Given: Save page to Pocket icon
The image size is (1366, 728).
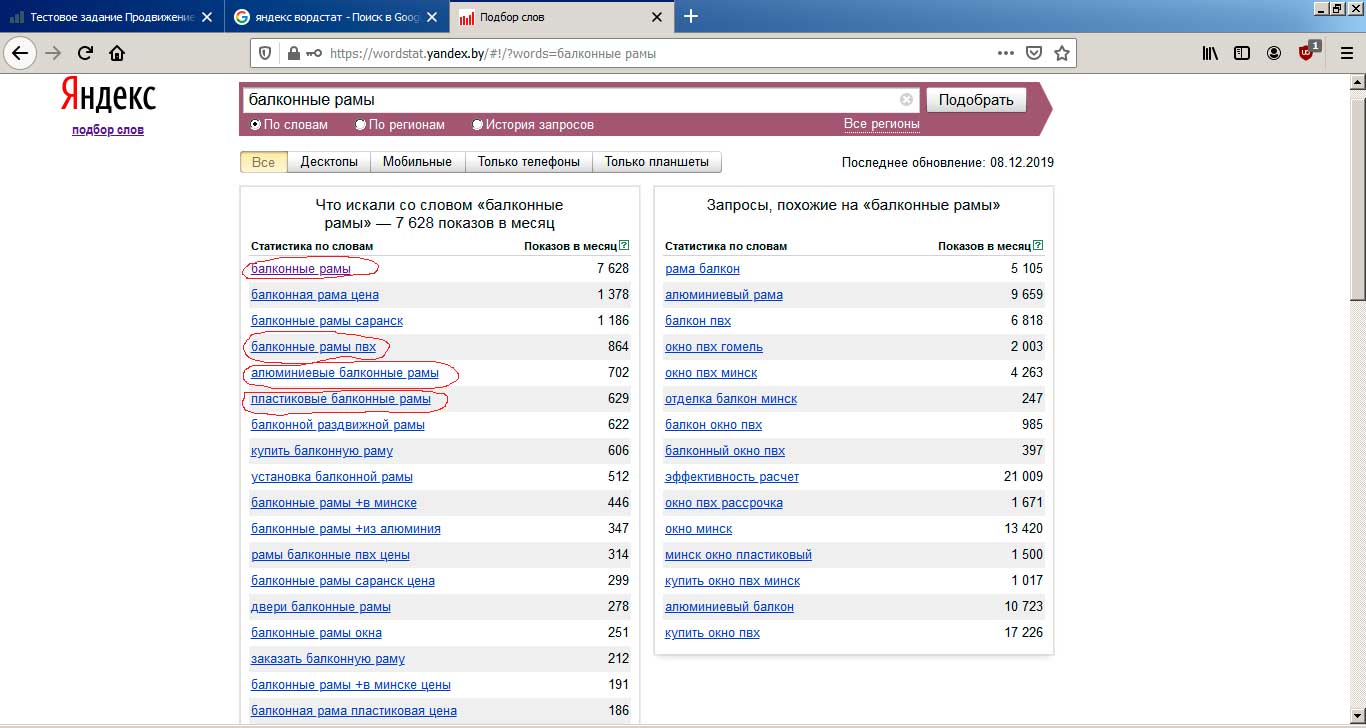Looking at the screenshot, I should (1035, 53).
